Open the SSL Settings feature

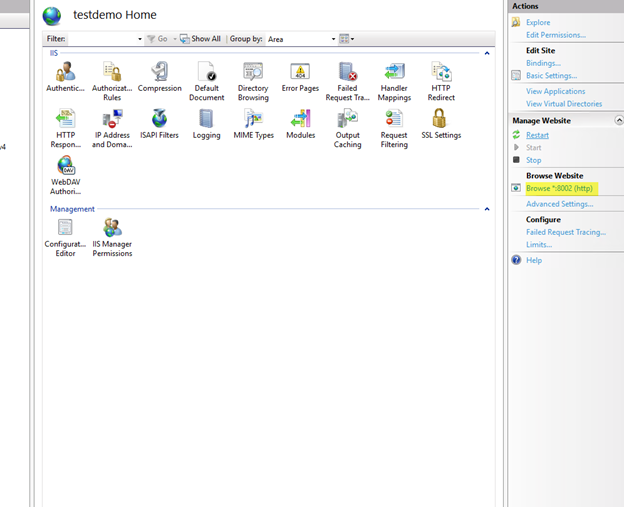point(441,120)
